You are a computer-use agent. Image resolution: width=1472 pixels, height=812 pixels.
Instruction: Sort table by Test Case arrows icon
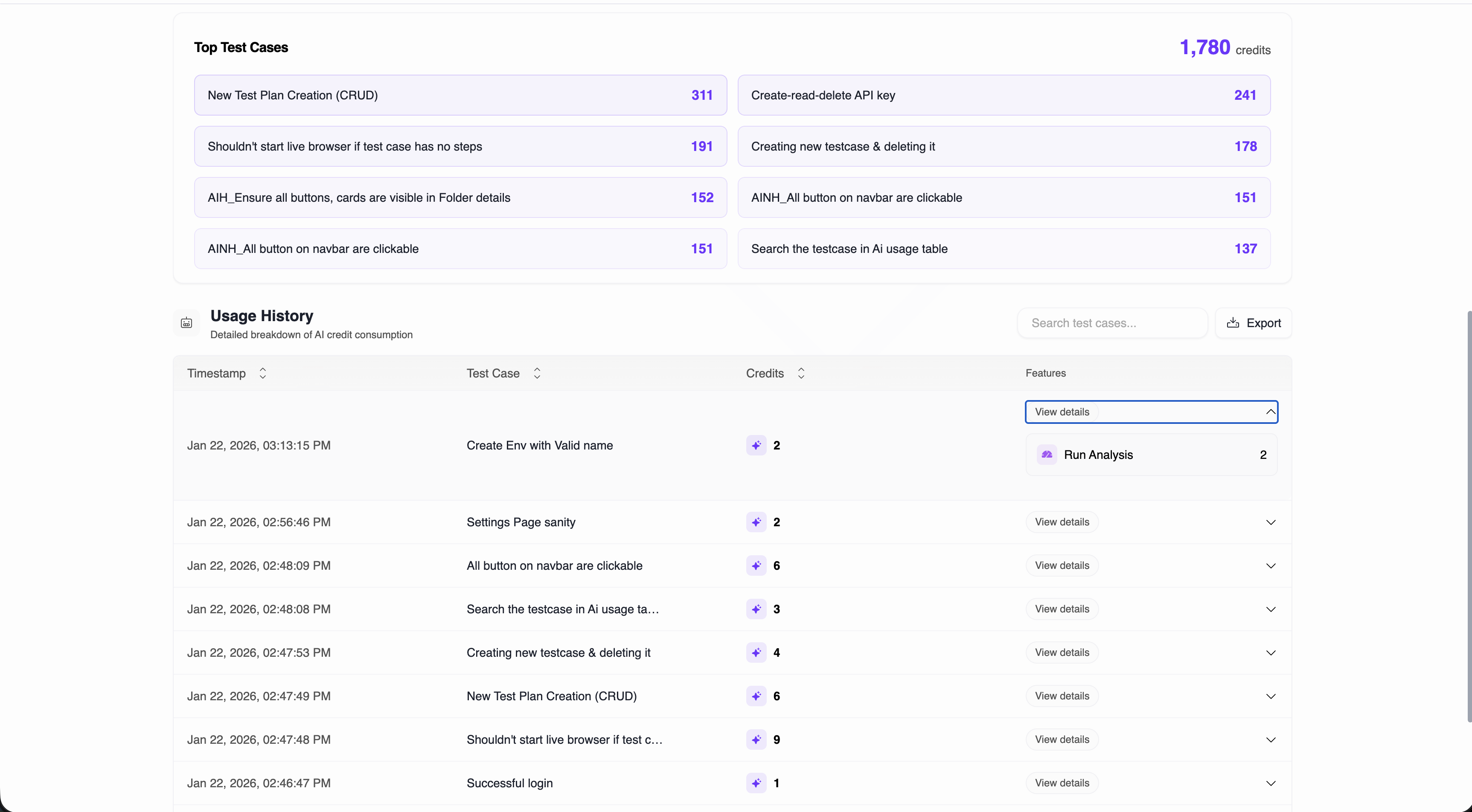point(537,373)
